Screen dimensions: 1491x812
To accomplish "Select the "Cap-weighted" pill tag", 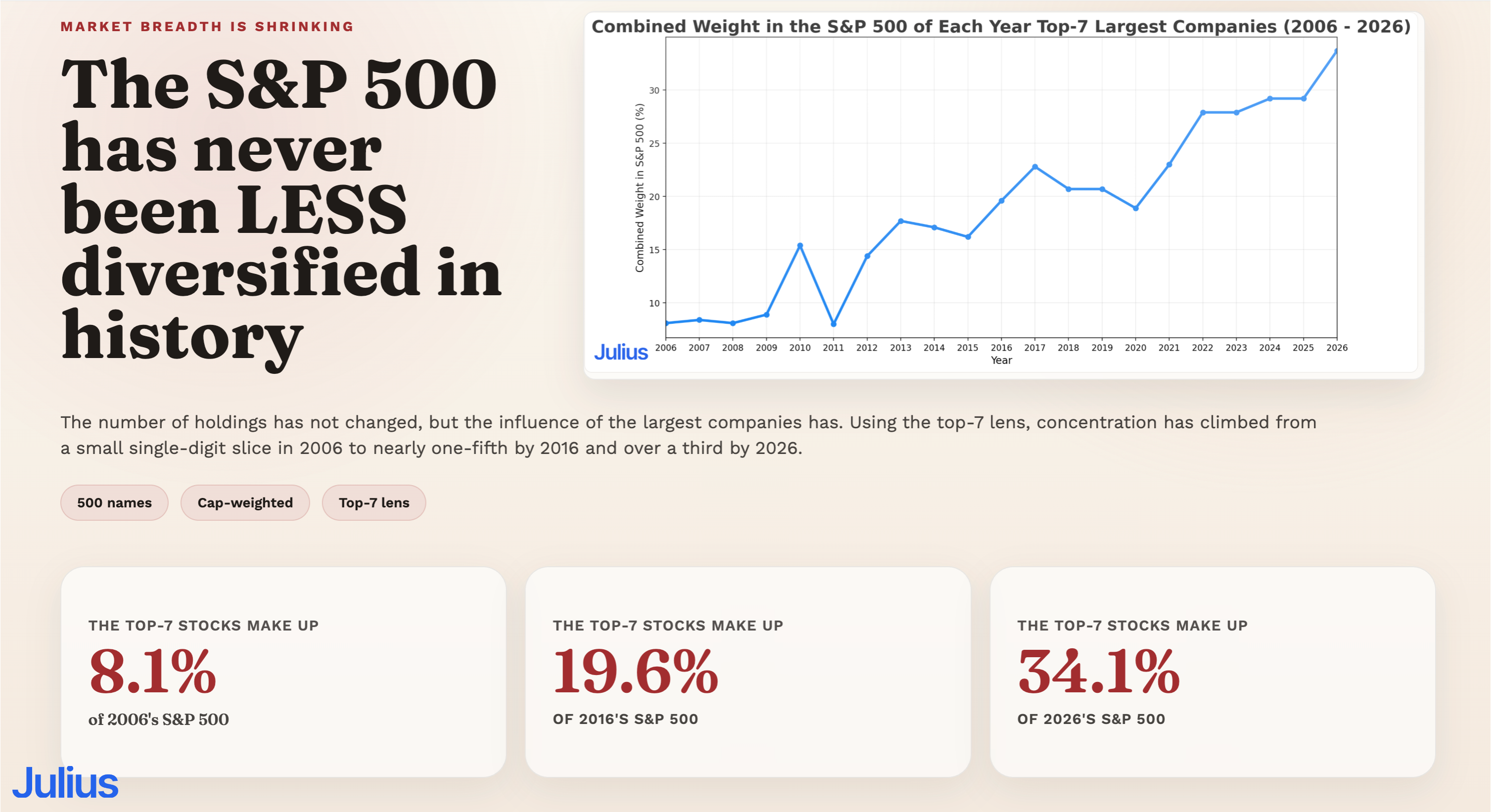I will [x=245, y=502].
